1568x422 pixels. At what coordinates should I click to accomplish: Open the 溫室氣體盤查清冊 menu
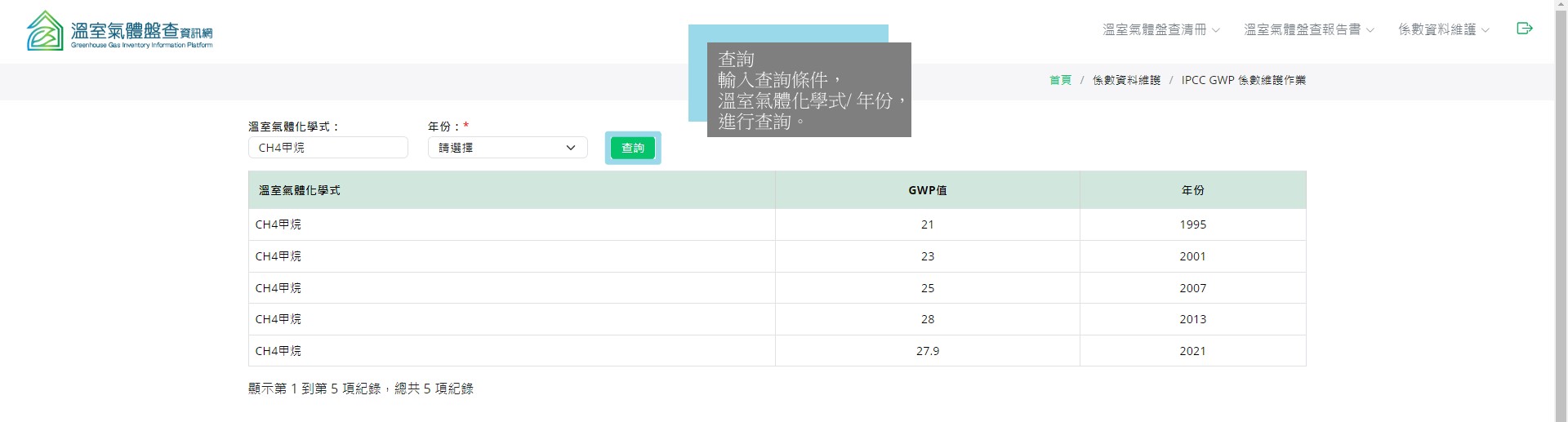[x=1160, y=30]
